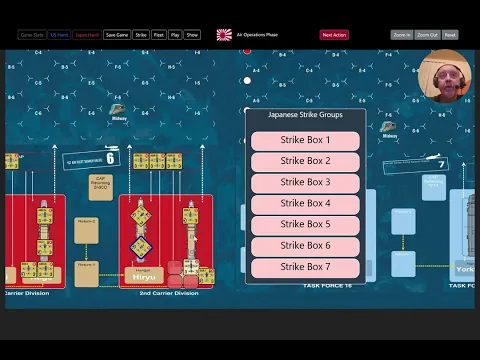Viewport: 480px width, 360px height.
Task: Select the leftmost of three CAP counters above Hiryu
Action: click(141, 161)
